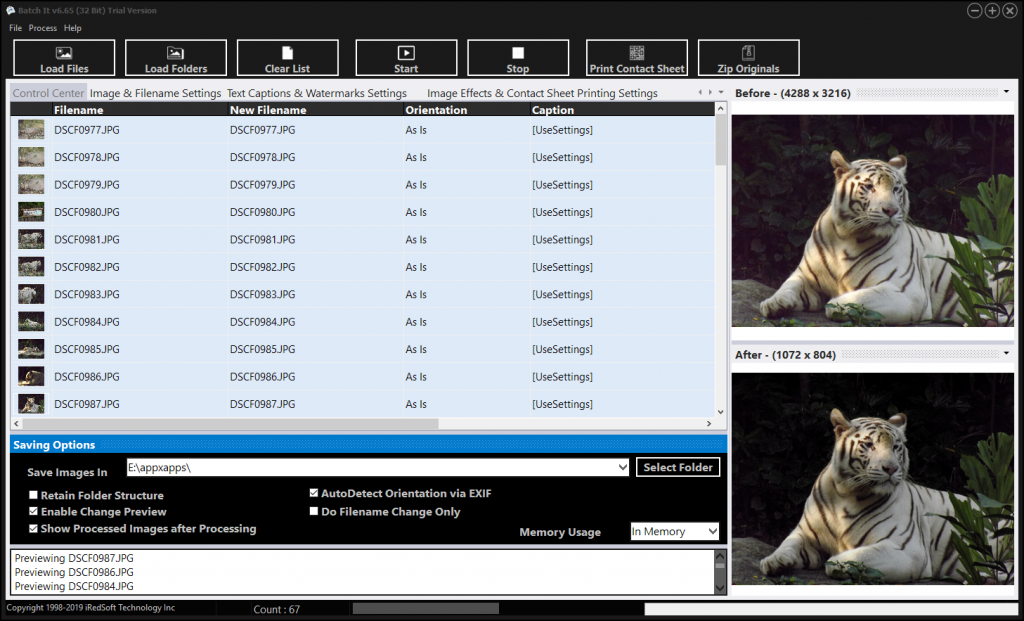1024x621 pixels.
Task: Expand the Memory Usage dropdown
Action: pos(712,532)
